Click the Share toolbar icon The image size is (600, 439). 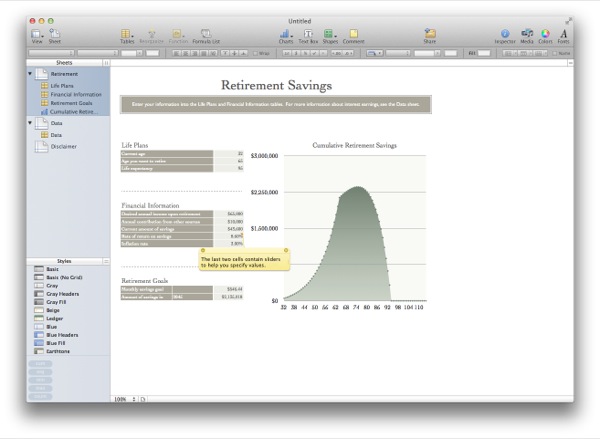click(x=430, y=36)
